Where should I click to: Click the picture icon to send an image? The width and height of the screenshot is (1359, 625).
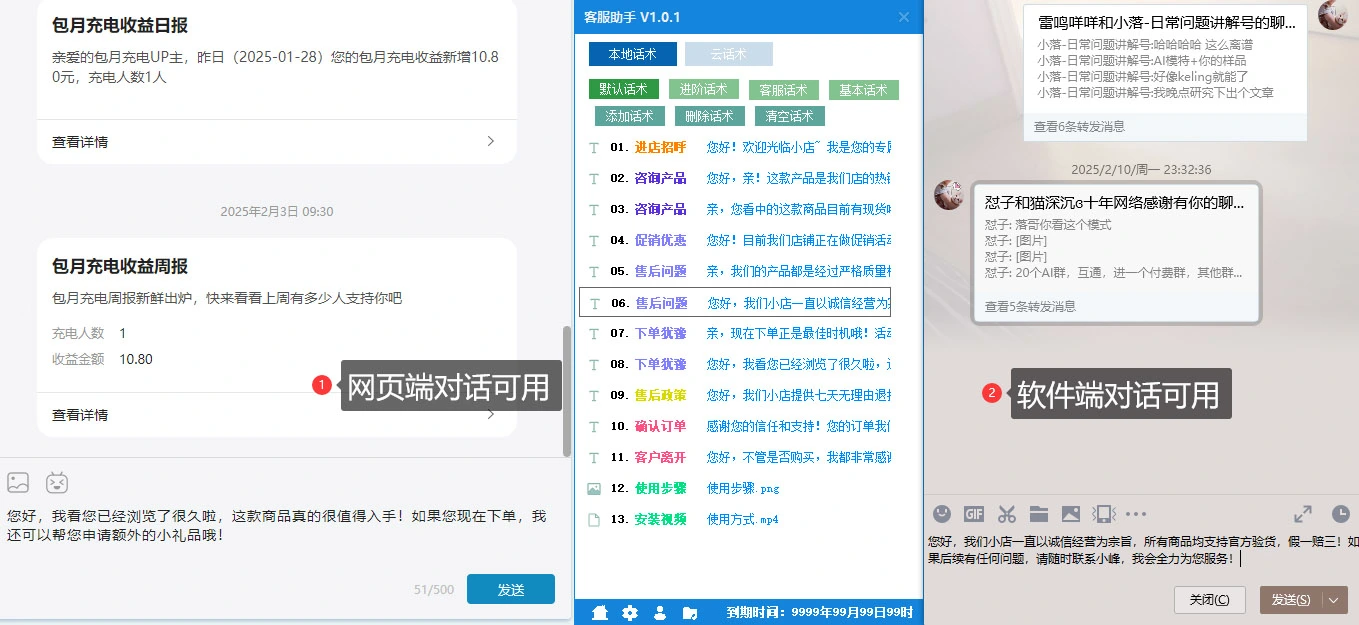click(1072, 514)
